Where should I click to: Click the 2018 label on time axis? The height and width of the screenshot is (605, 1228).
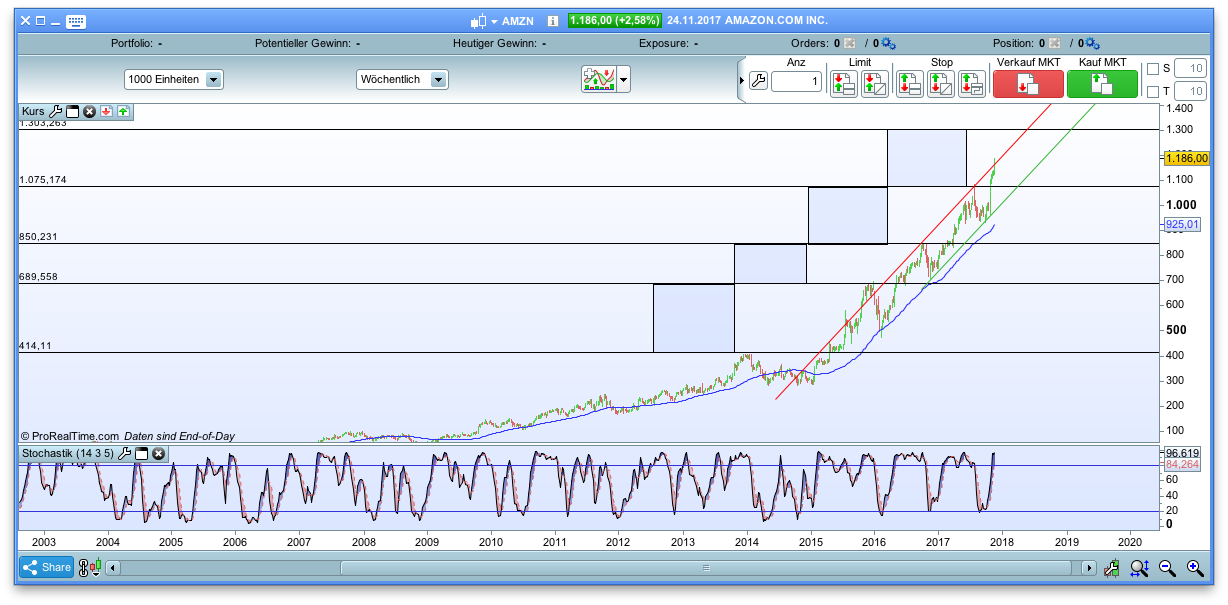click(1002, 542)
